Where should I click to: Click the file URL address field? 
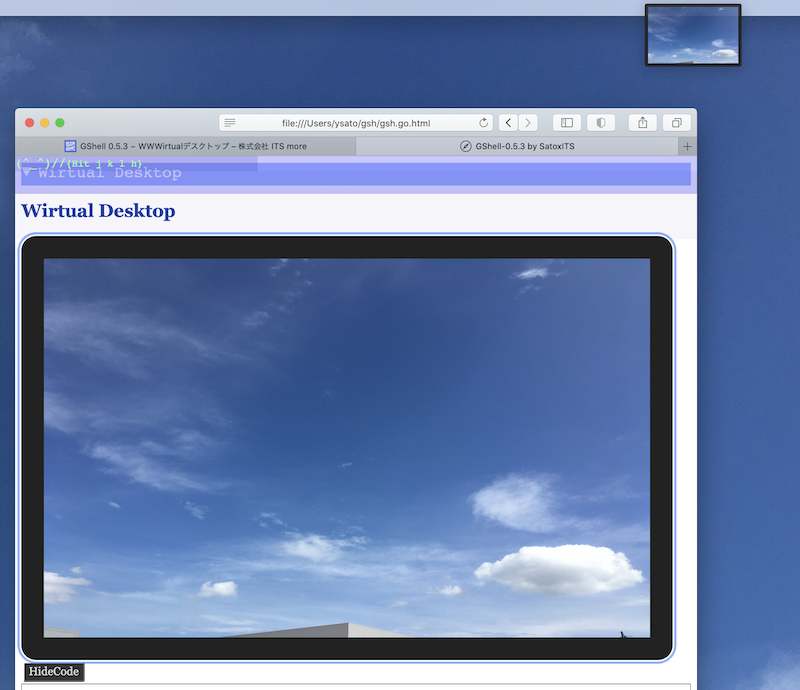(356, 123)
